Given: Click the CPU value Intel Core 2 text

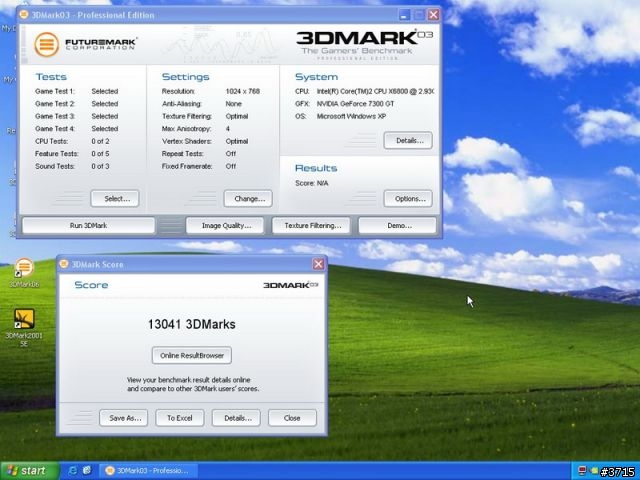Looking at the screenshot, I should click(x=375, y=91).
